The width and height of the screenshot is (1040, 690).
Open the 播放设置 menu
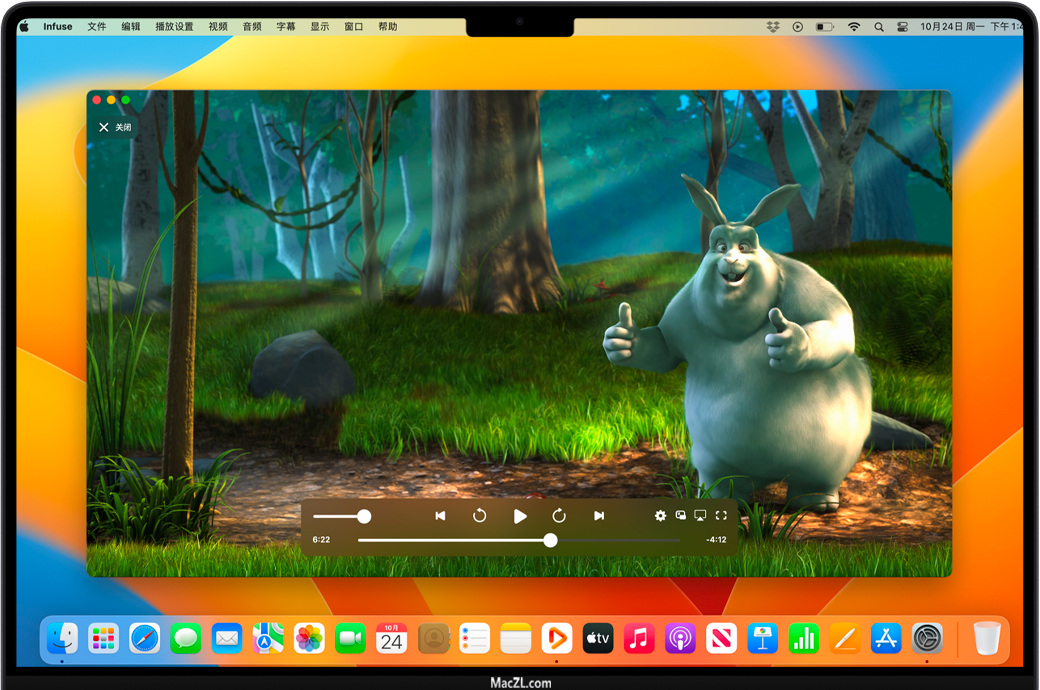pos(174,27)
